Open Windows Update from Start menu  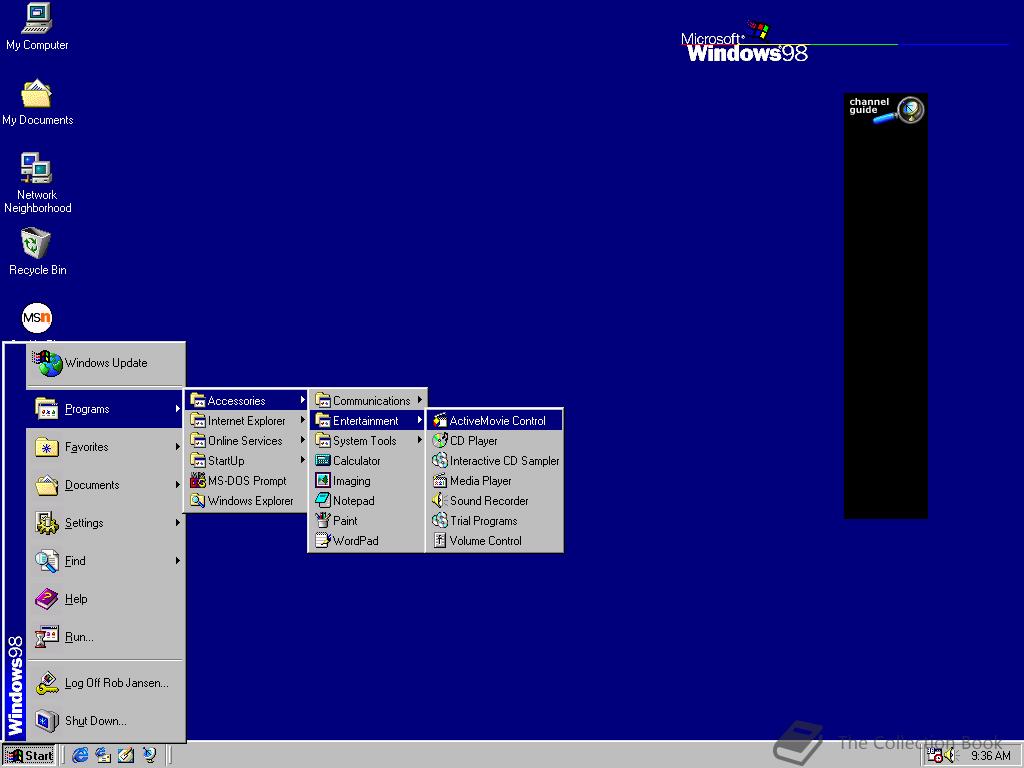(106, 363)
